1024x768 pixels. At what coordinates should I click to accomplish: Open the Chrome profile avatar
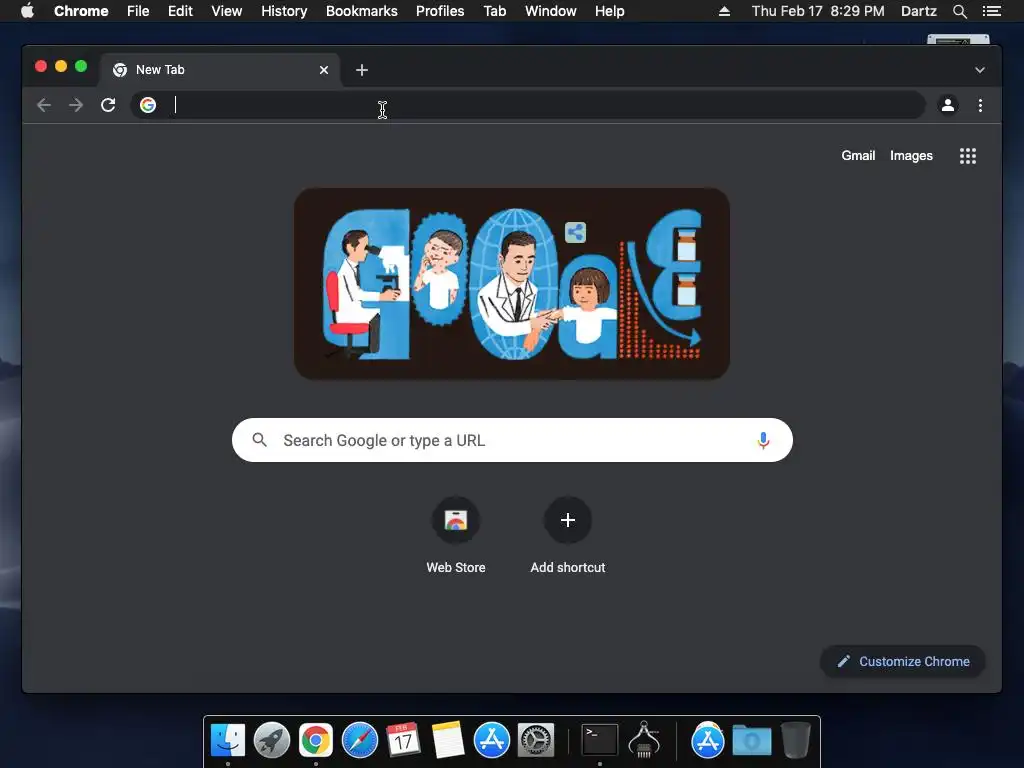coord(948,105)
